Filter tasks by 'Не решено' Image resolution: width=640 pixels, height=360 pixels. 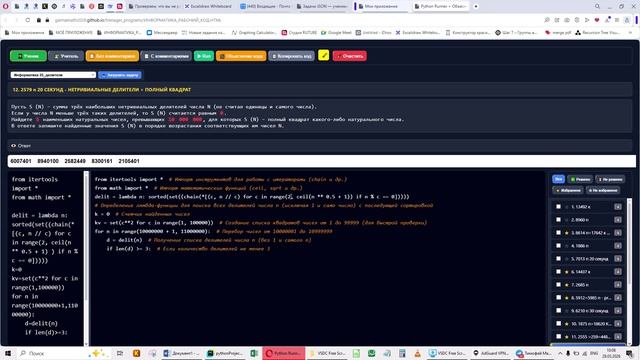[x=610, y=179]
